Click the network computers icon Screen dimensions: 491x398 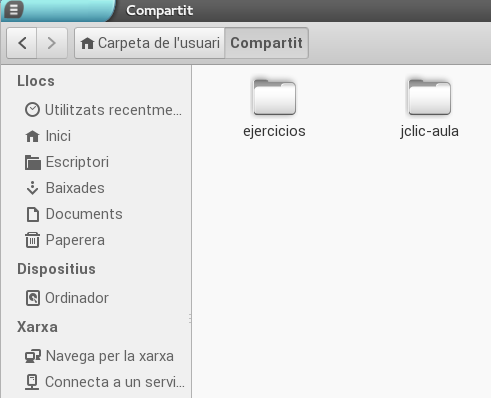click(33, 356)
